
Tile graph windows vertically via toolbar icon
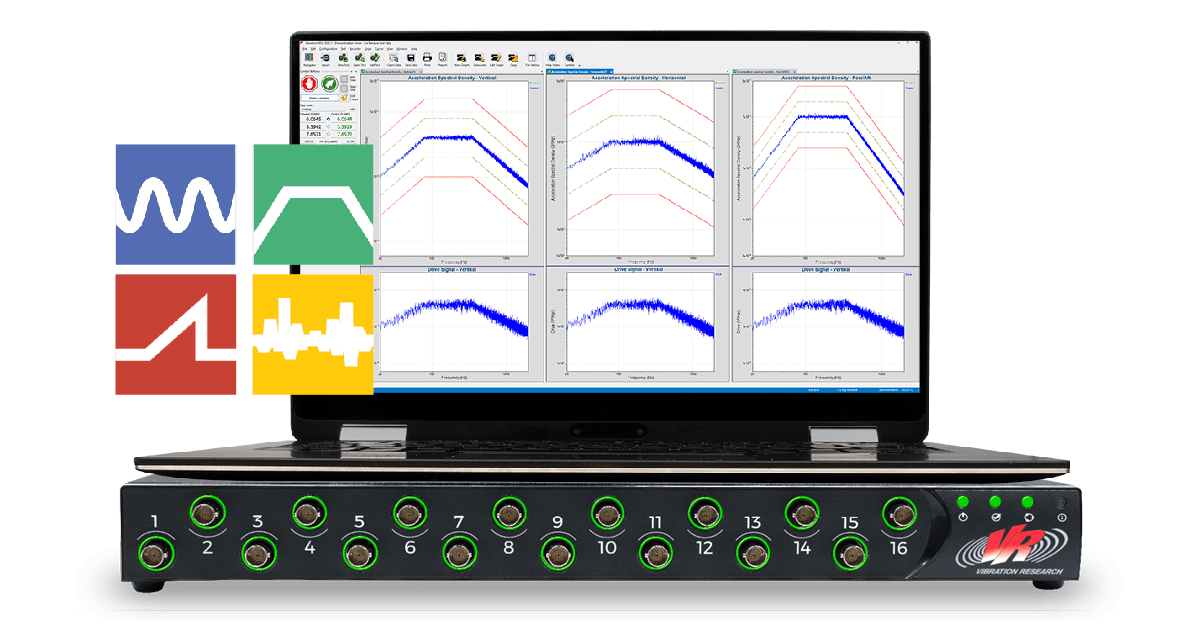[532, 56]
